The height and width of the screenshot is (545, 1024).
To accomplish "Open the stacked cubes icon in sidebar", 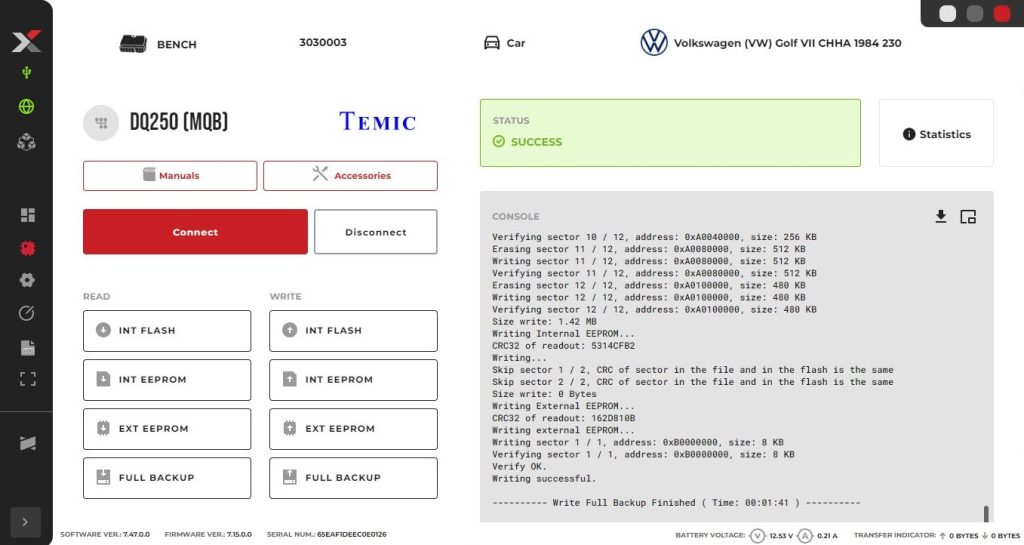I will pos(26,142).
